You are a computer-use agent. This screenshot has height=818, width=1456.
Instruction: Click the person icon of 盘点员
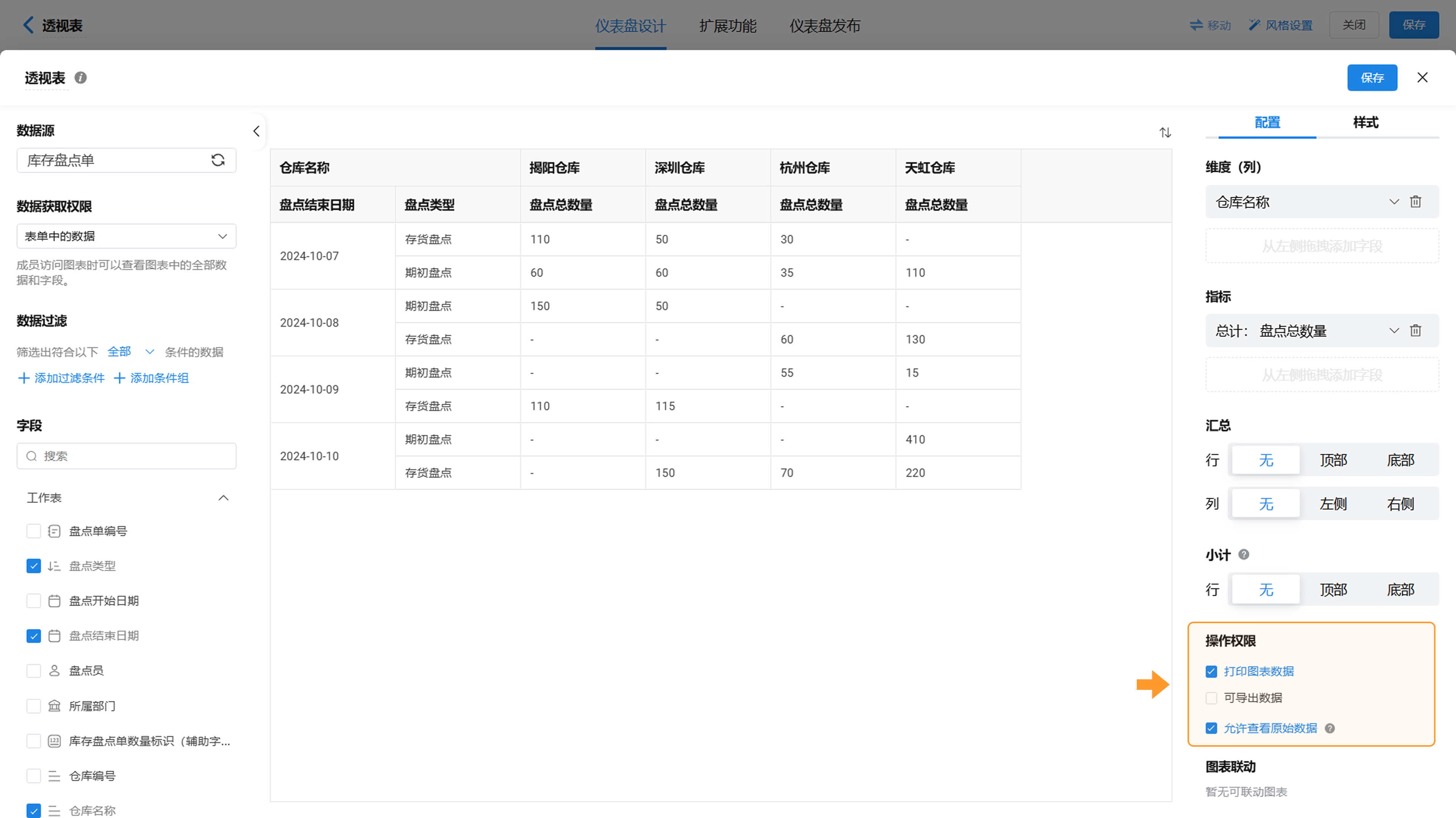[54, 671]
